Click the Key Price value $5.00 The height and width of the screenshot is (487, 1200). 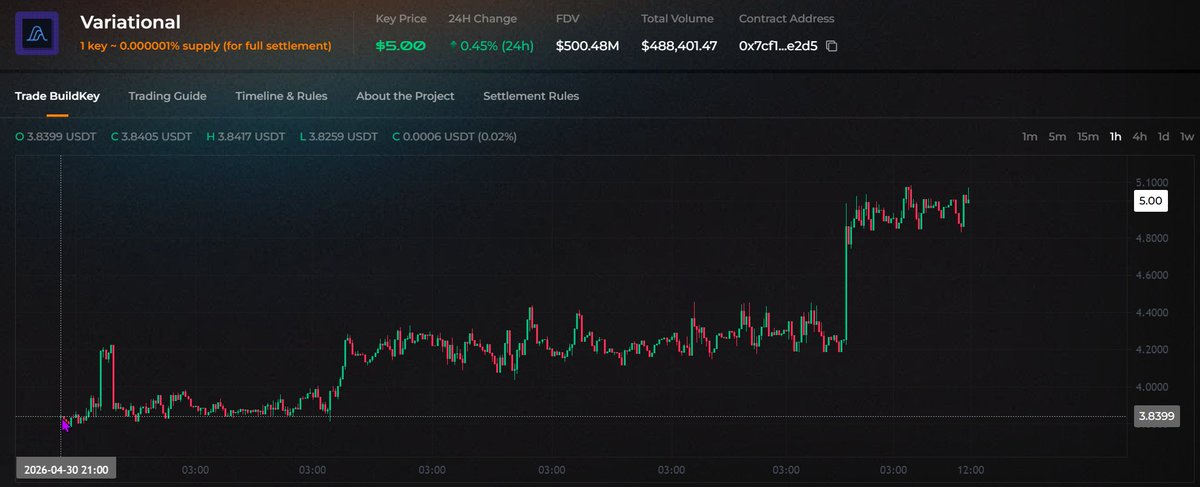[400, 46]
